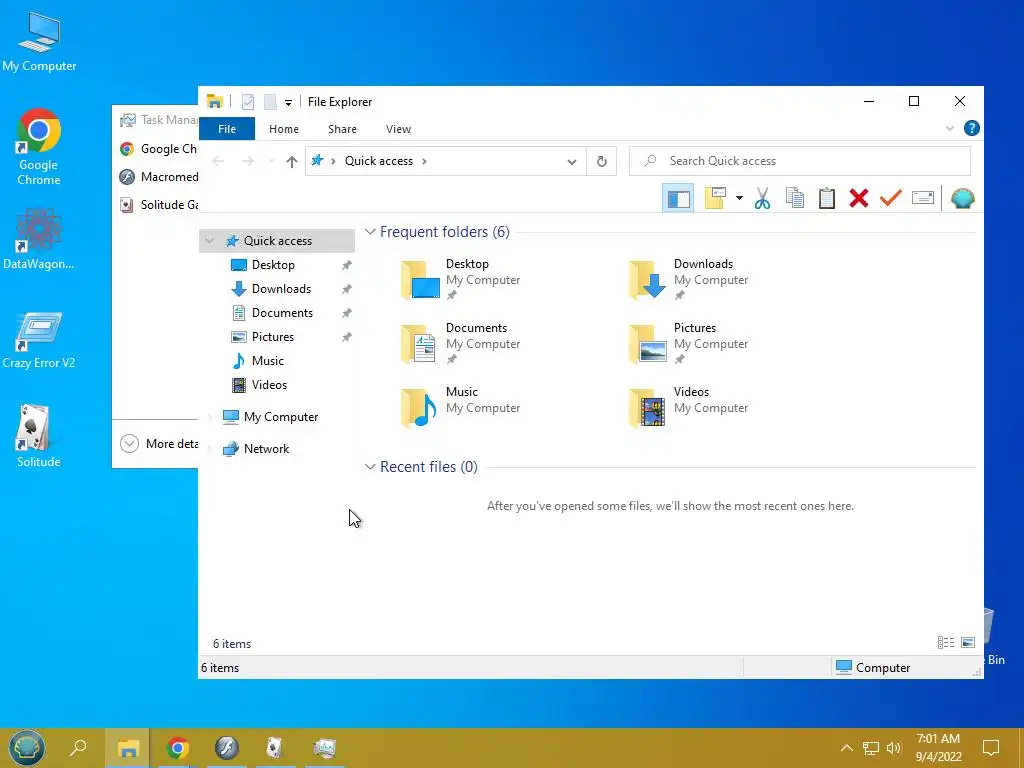Switch to the Home ribbon tab

point(283,129)
